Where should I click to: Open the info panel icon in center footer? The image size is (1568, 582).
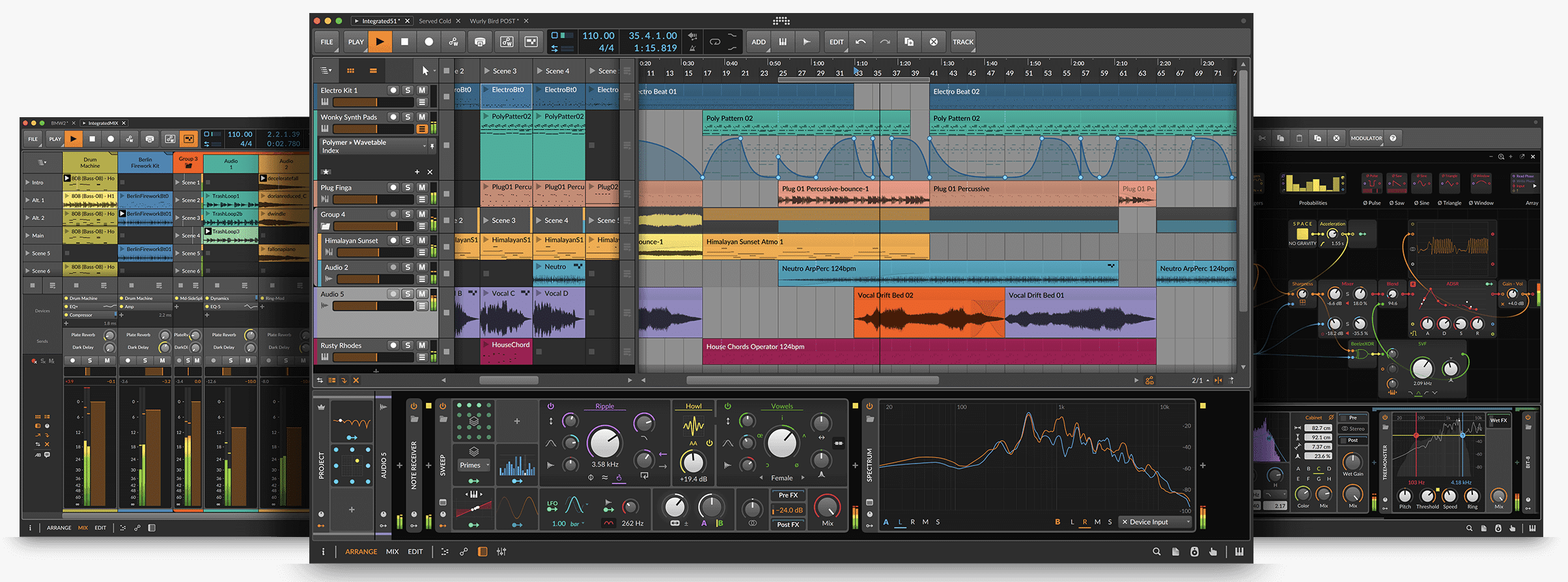click(323, 552)
